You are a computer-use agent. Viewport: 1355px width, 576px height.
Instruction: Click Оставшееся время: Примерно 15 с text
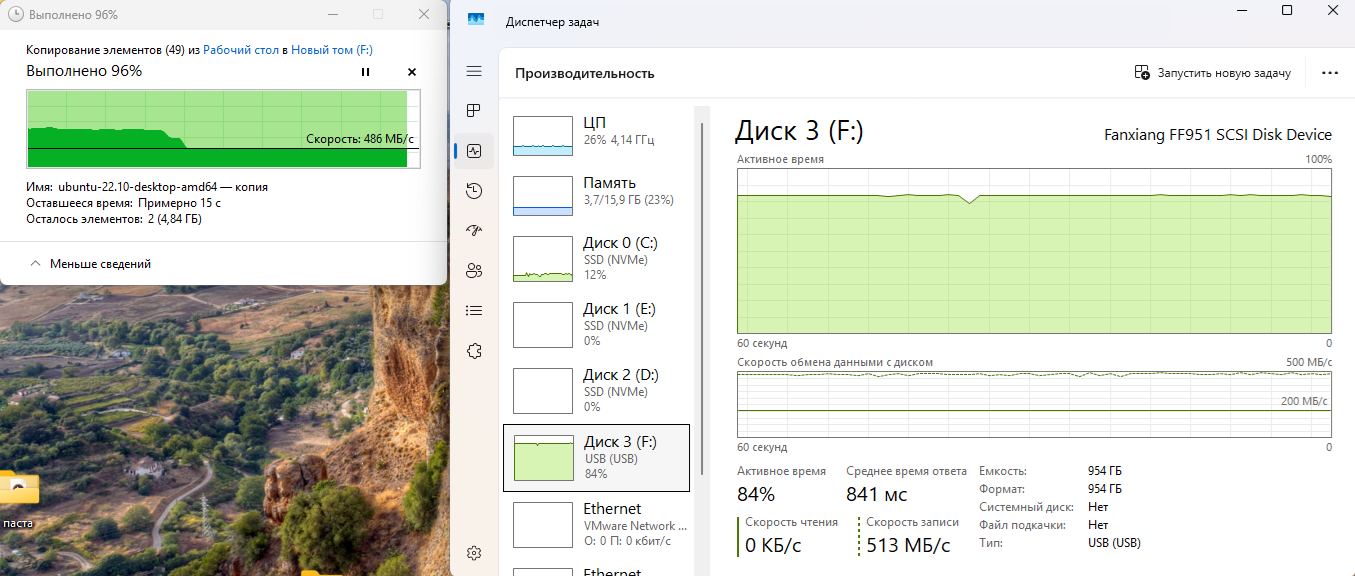[124, 203]
